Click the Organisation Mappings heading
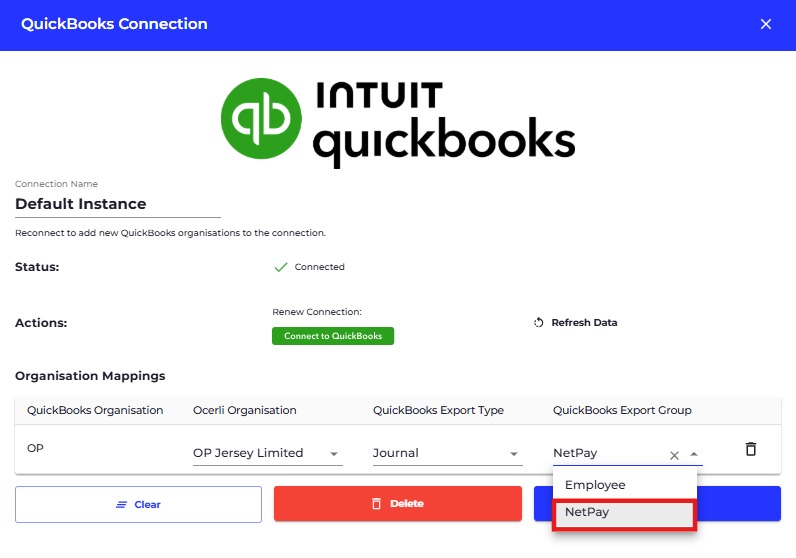 tap(90, 376)
